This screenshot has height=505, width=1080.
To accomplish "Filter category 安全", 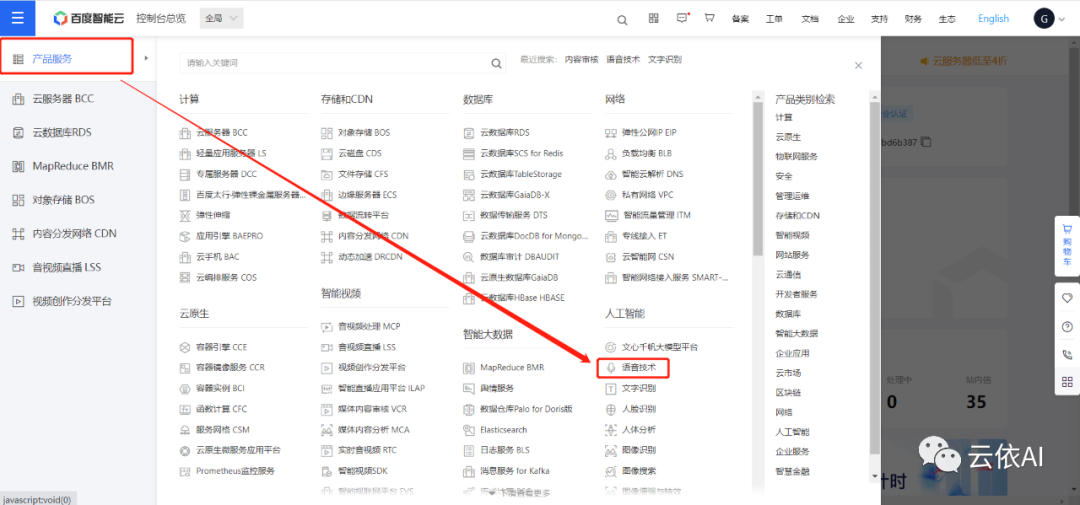I will coord(784,176).
